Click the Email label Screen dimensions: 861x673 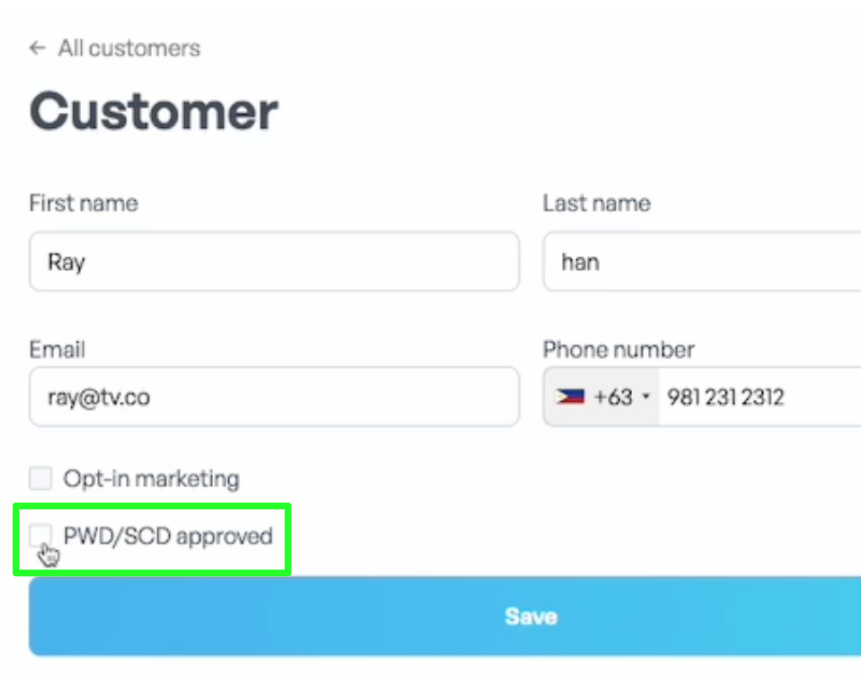click(x=57, y=350)
